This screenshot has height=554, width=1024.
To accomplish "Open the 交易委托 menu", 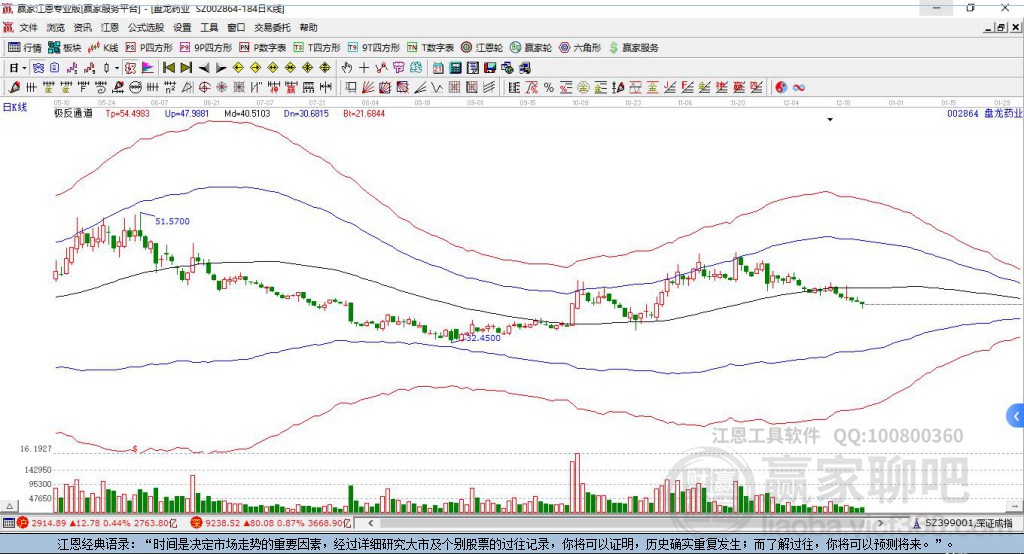I will [272, 27].
